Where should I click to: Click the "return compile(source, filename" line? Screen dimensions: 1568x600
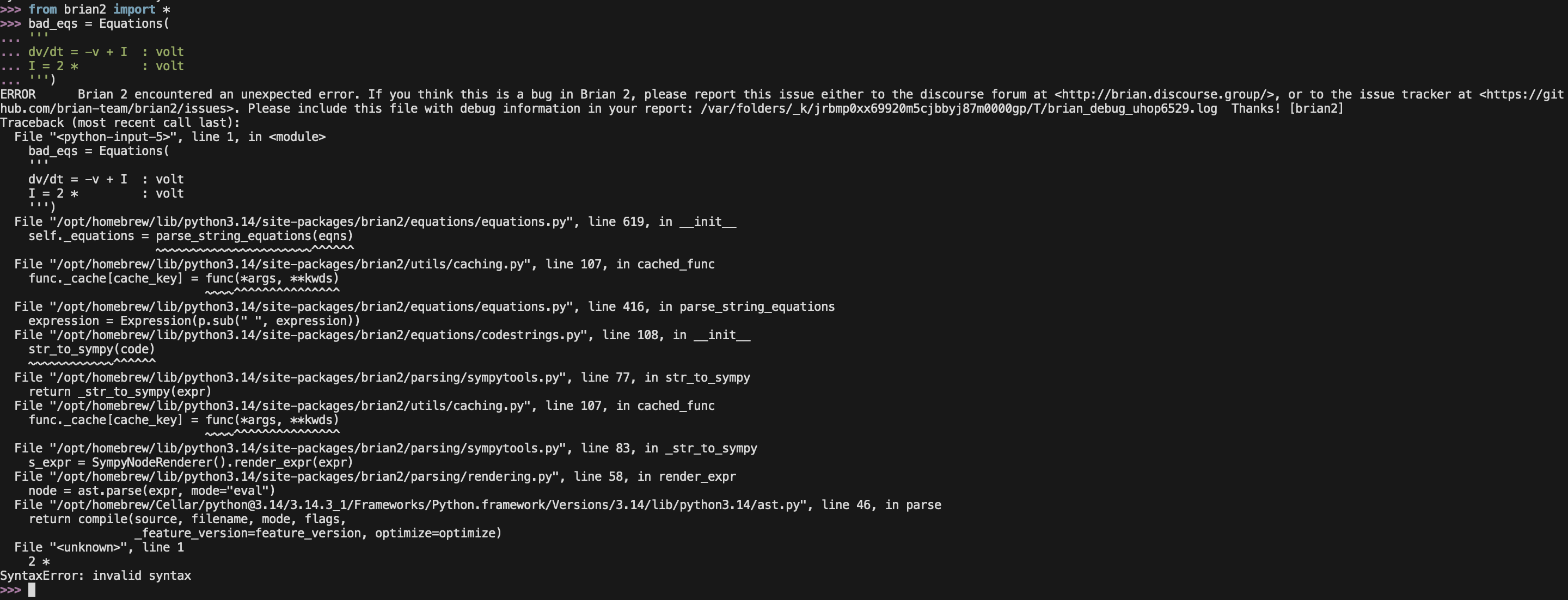(x=187, y=519)
